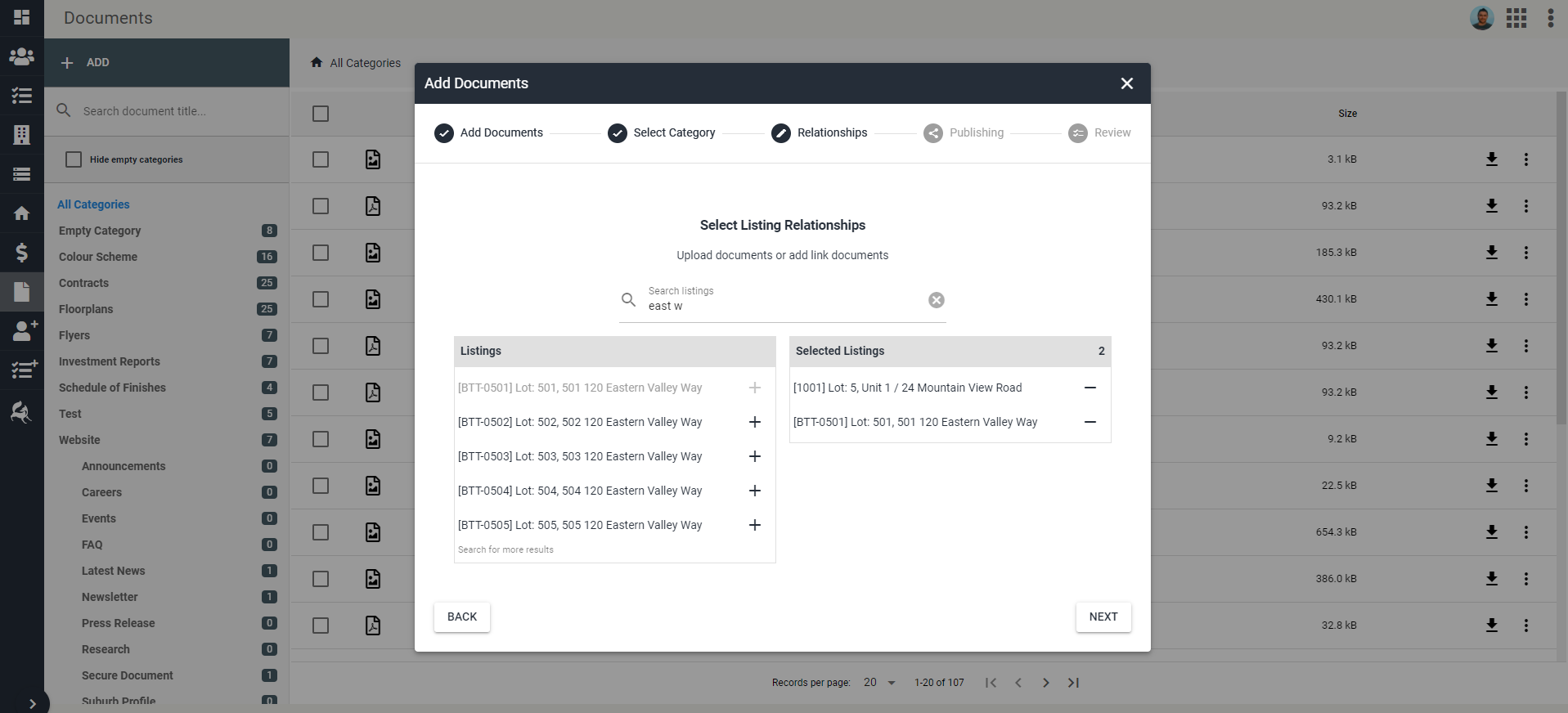This screenshot has width=1568, height=713.
Task: Jump to the last page of records
Action: pyautogui.click(x=1074, y=683)
